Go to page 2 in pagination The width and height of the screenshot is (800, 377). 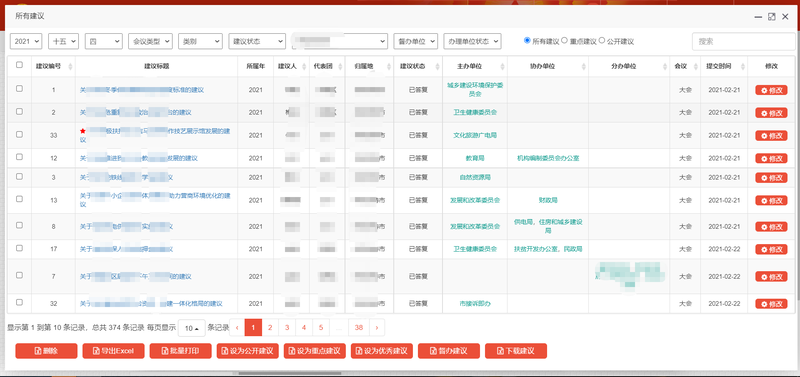coord(270,328)
